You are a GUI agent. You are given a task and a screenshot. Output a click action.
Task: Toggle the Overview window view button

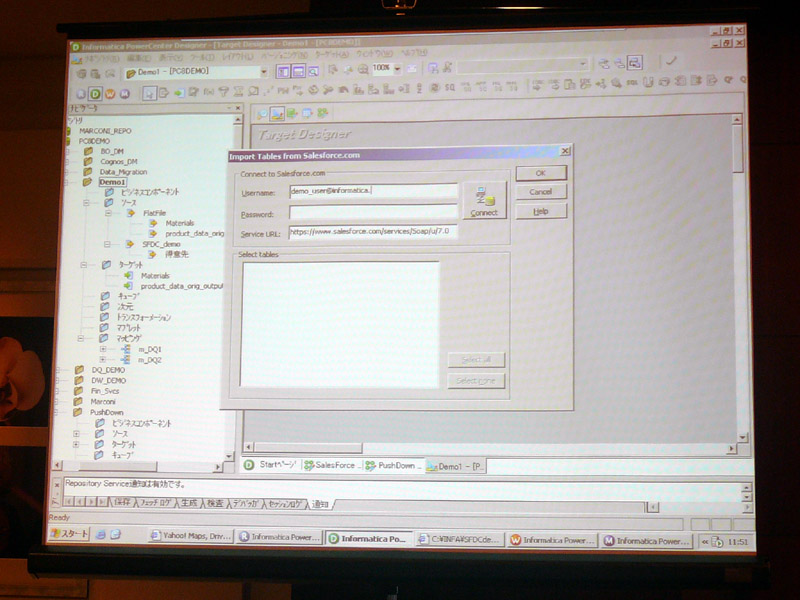(313, 71)
